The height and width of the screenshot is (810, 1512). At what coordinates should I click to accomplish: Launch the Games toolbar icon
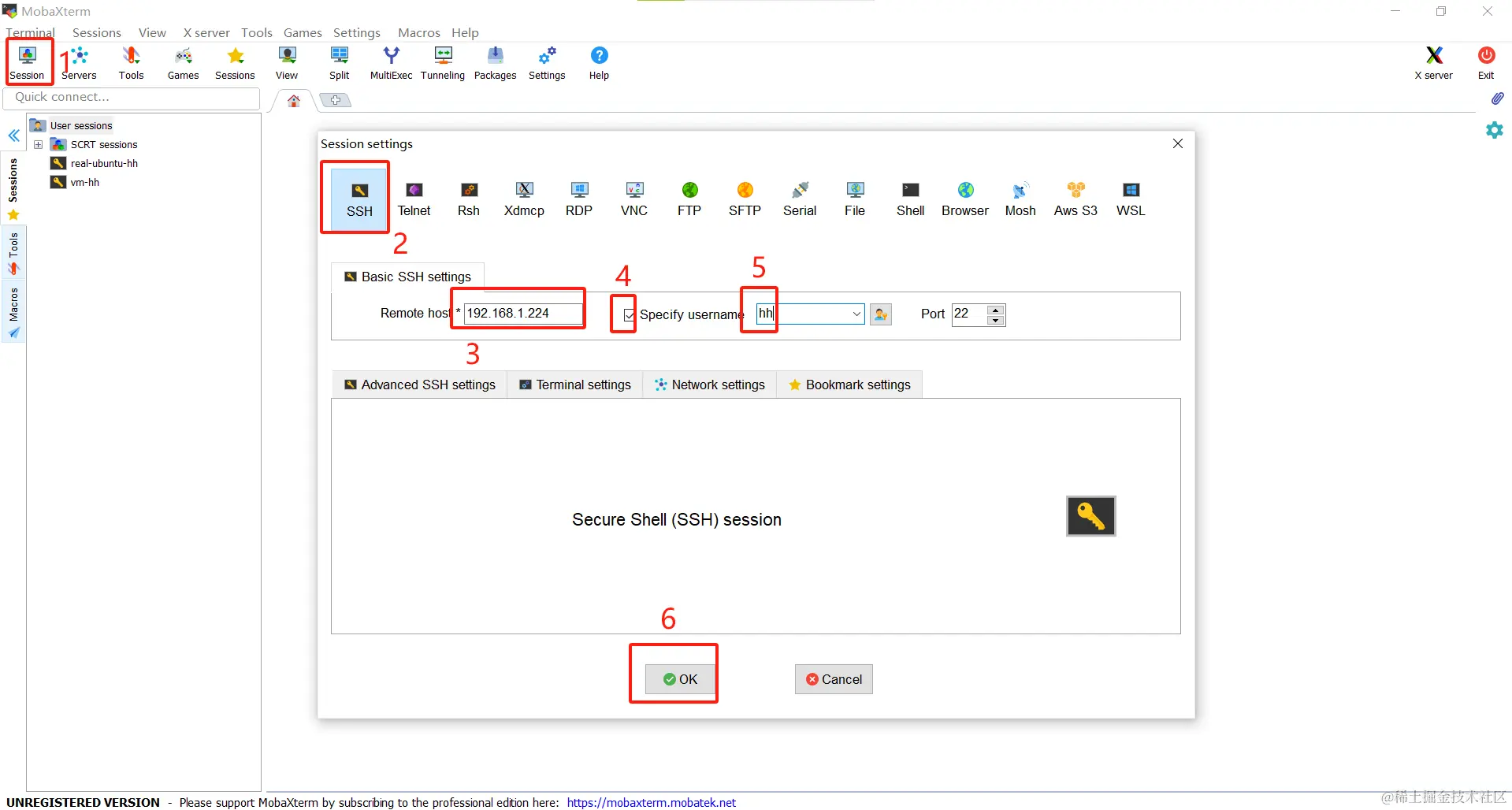(183, 63)
